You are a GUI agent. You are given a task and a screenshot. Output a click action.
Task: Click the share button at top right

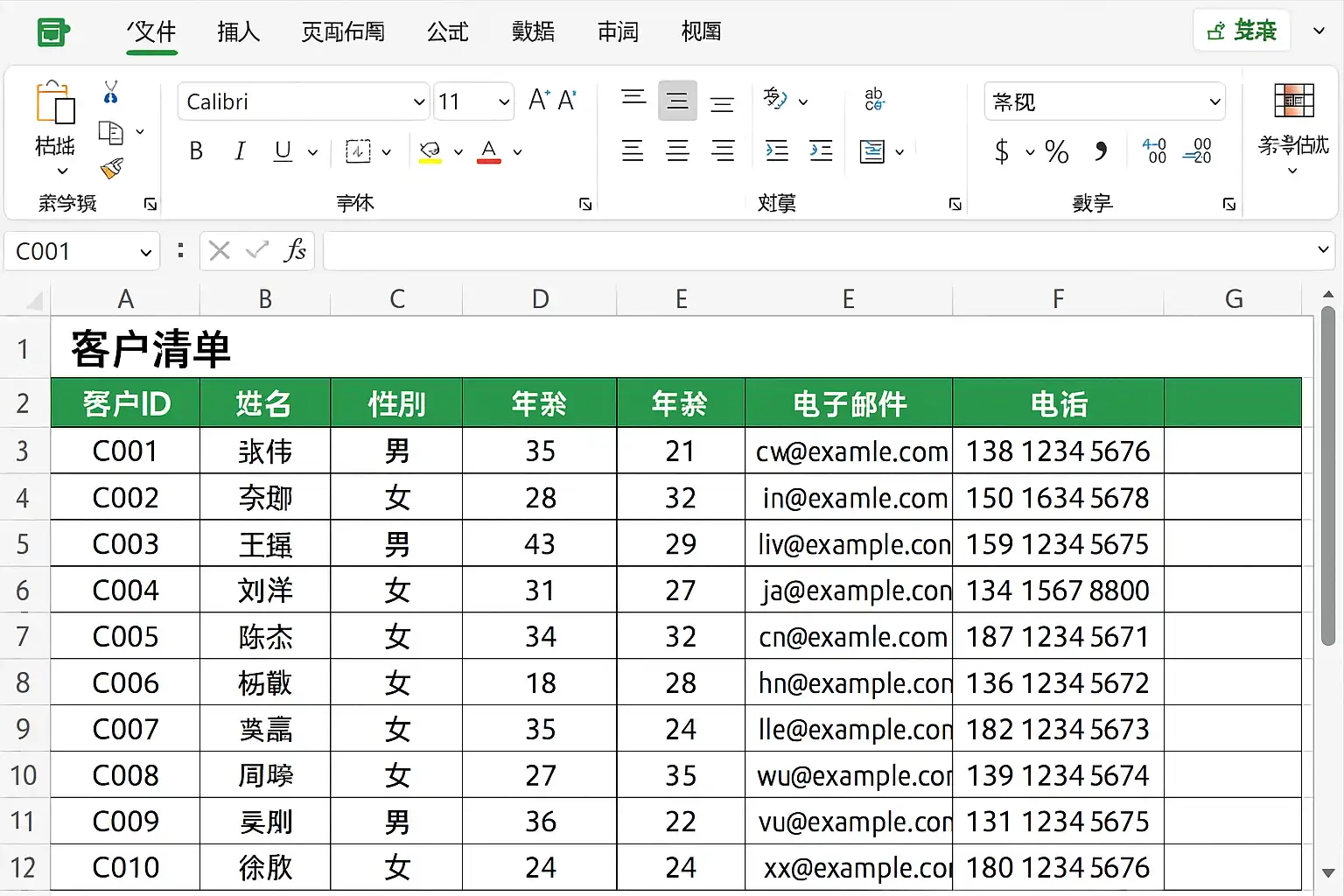pyautogui.click(x=1242, y=31)
